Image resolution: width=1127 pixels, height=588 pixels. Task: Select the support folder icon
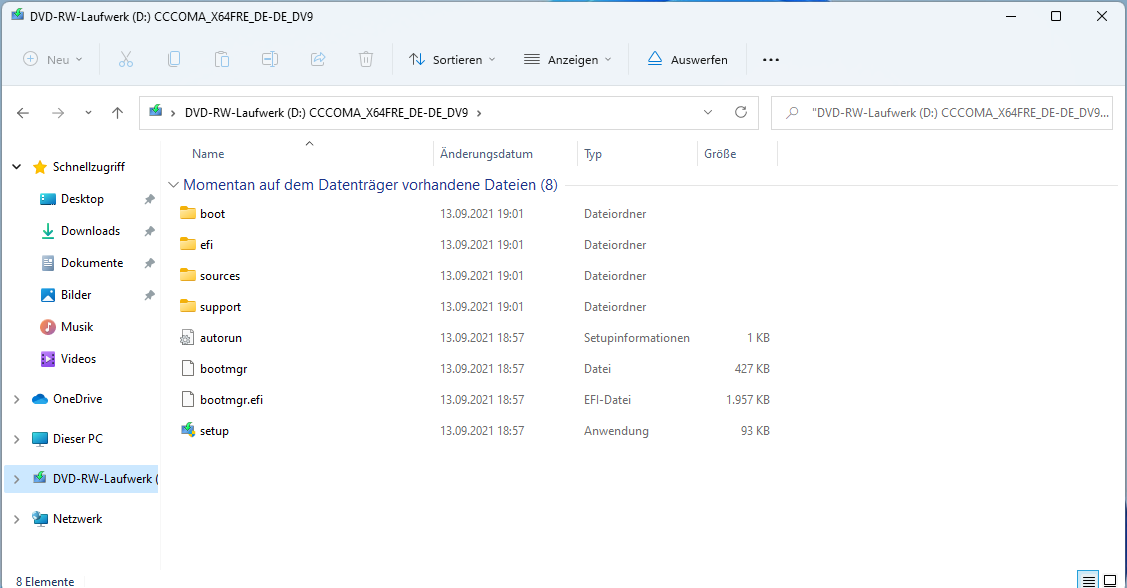[188, 306]
